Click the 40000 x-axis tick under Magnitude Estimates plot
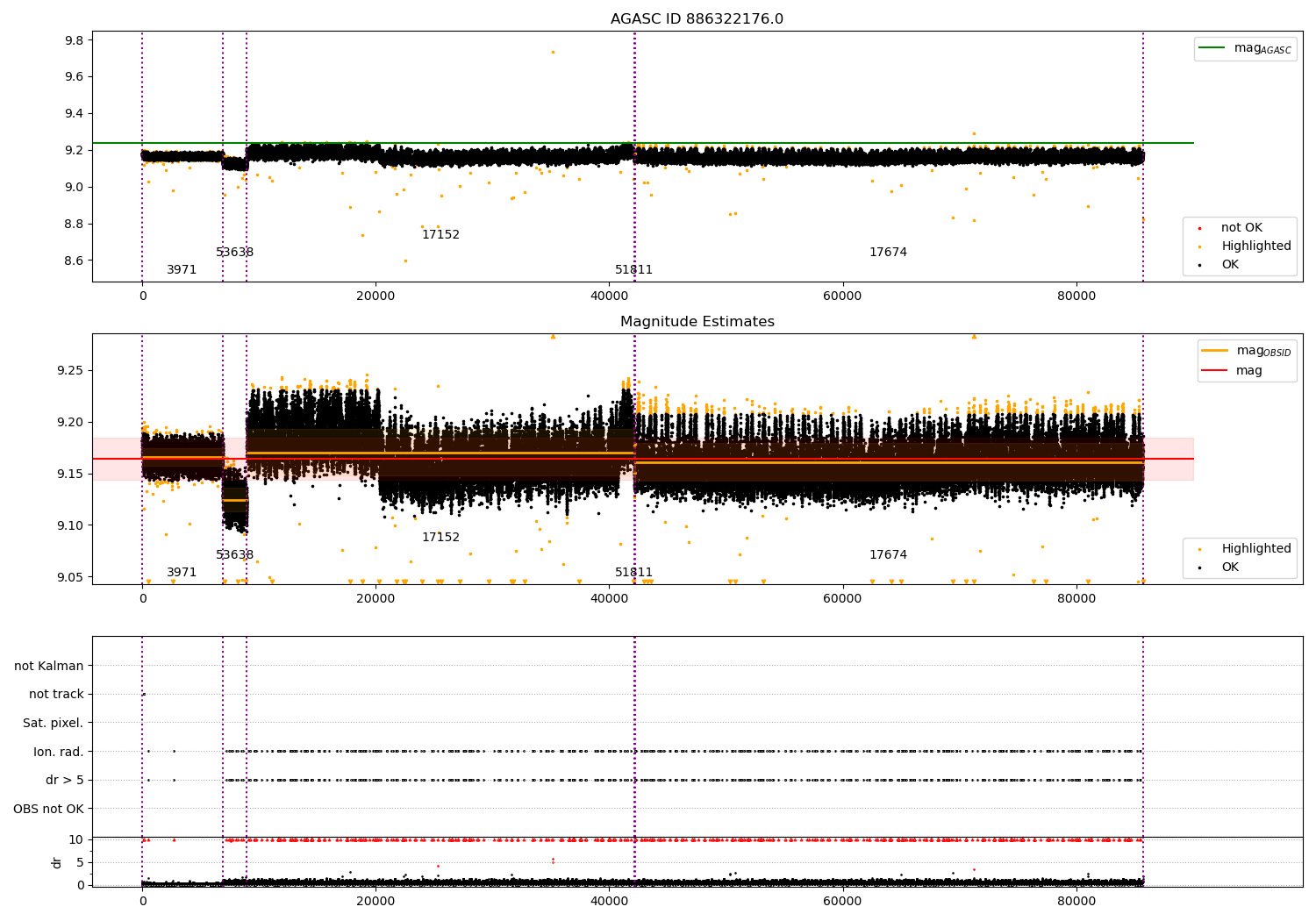Screen dimensions: 1316x921 pos(609,599)
